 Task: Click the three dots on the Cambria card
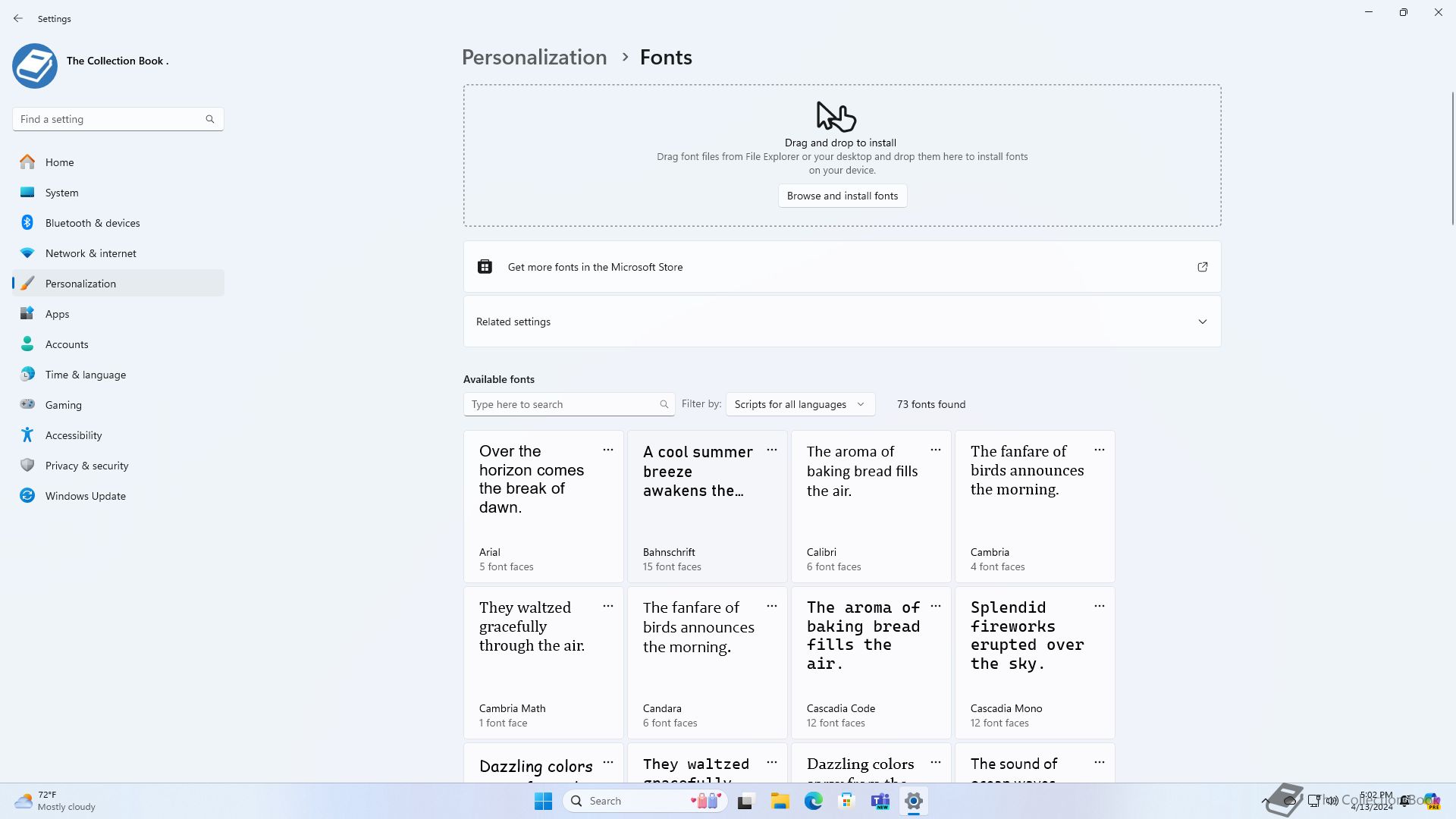click(x=1099, y=450)
